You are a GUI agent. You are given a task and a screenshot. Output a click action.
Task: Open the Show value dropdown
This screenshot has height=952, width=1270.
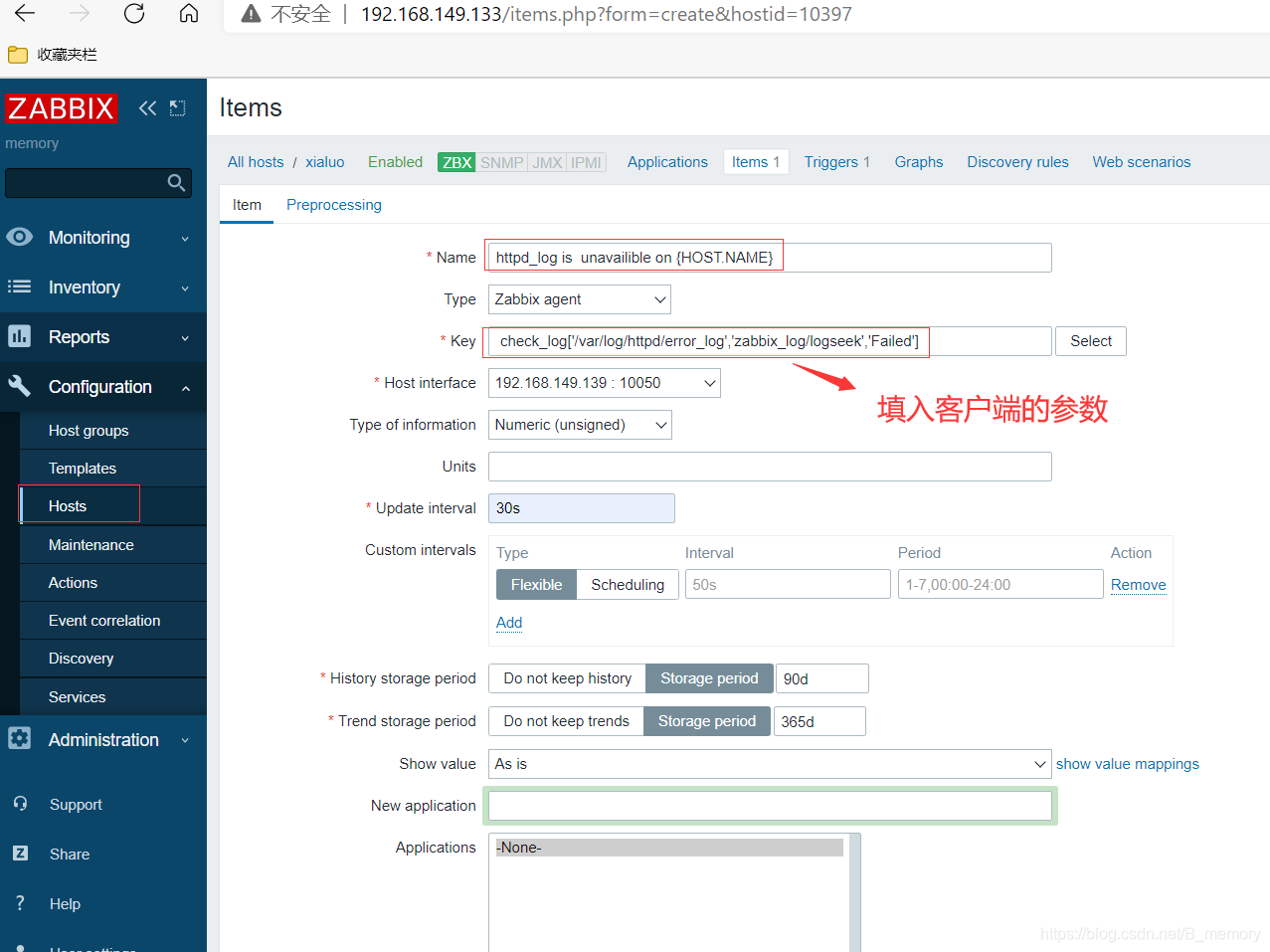(x=770, y=764)
